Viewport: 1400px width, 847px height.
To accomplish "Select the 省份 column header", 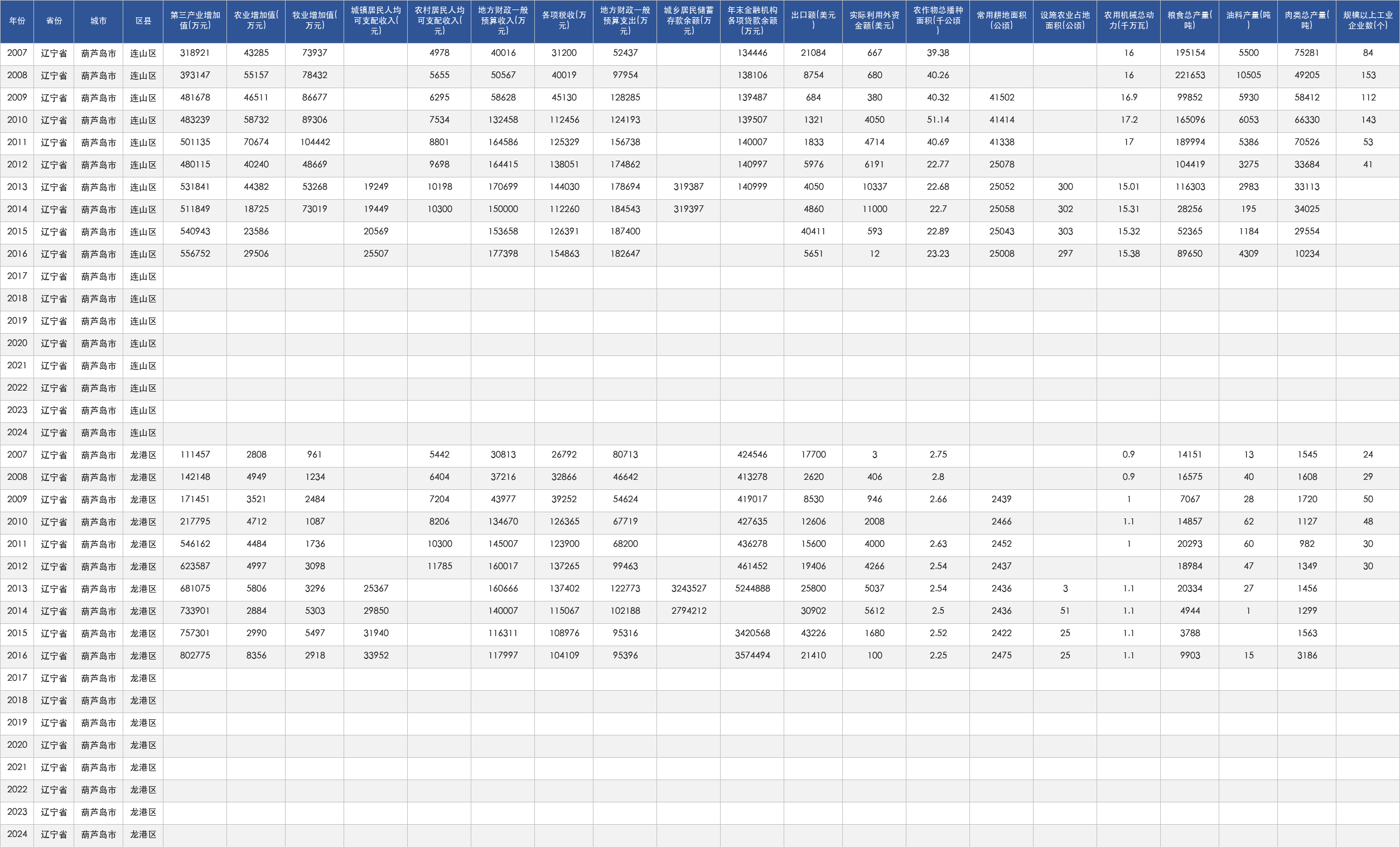I will tap(54, 21).
